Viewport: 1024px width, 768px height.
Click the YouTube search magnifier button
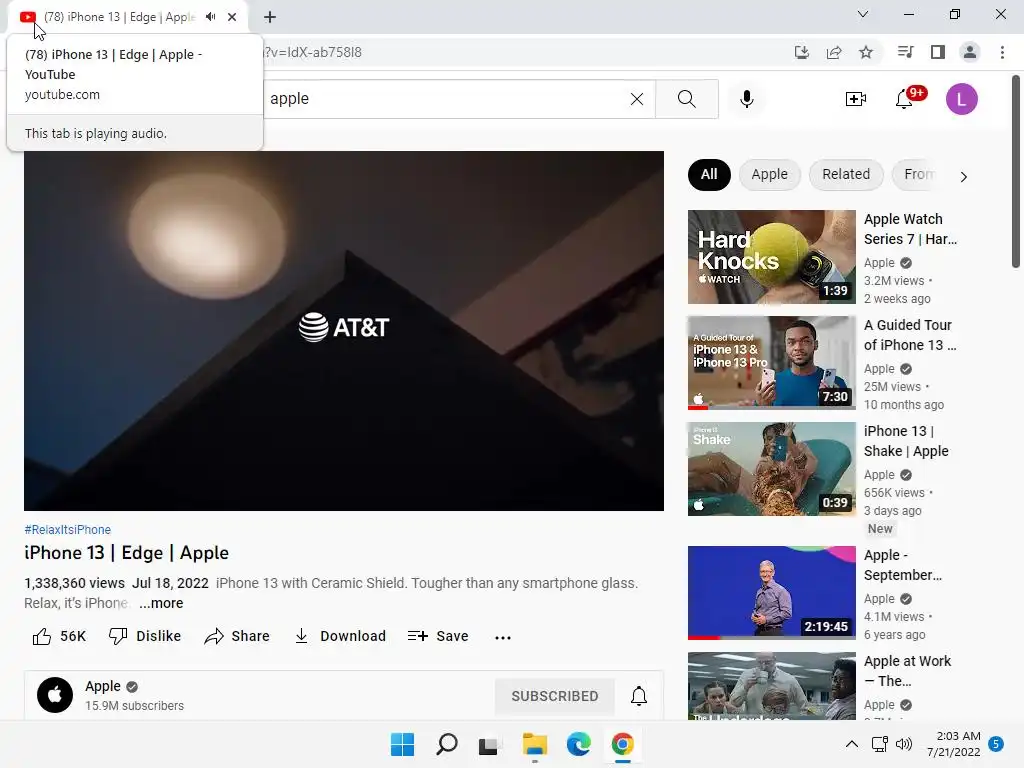(x=686, y=99)
